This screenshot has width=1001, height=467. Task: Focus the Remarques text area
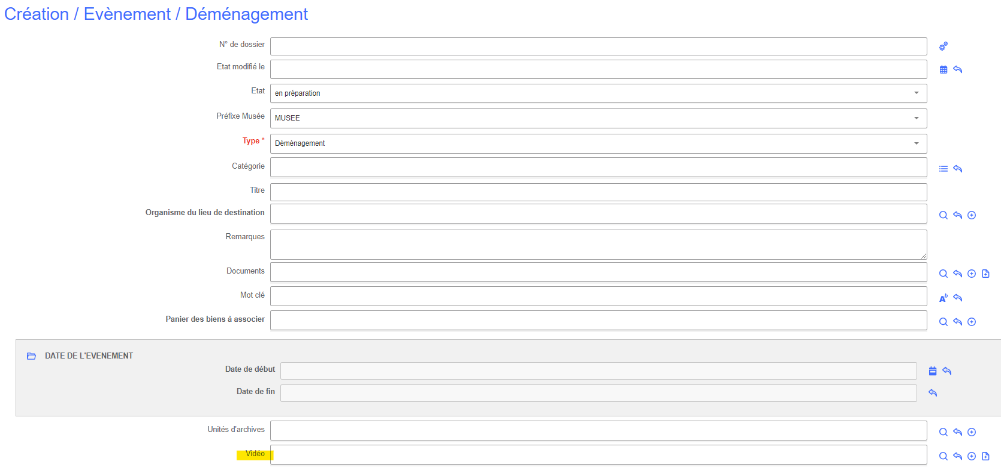pos(598,244)
